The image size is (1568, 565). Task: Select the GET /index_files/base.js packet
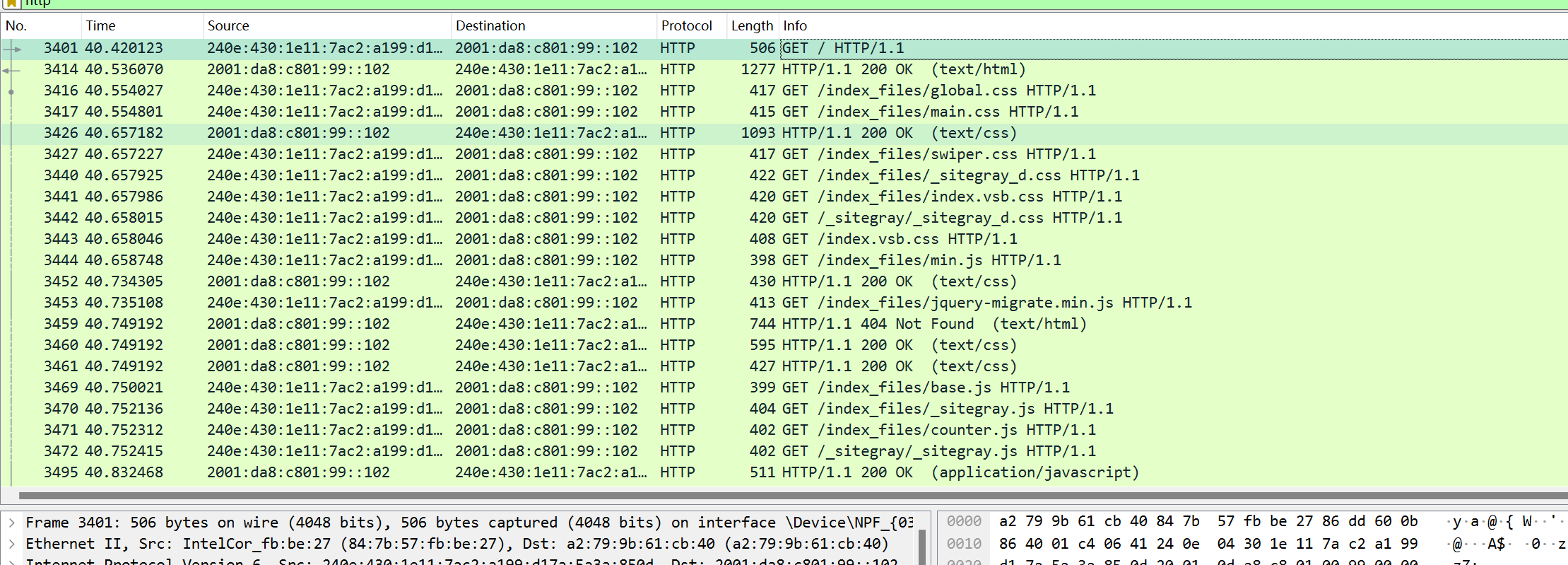(784, 388)
